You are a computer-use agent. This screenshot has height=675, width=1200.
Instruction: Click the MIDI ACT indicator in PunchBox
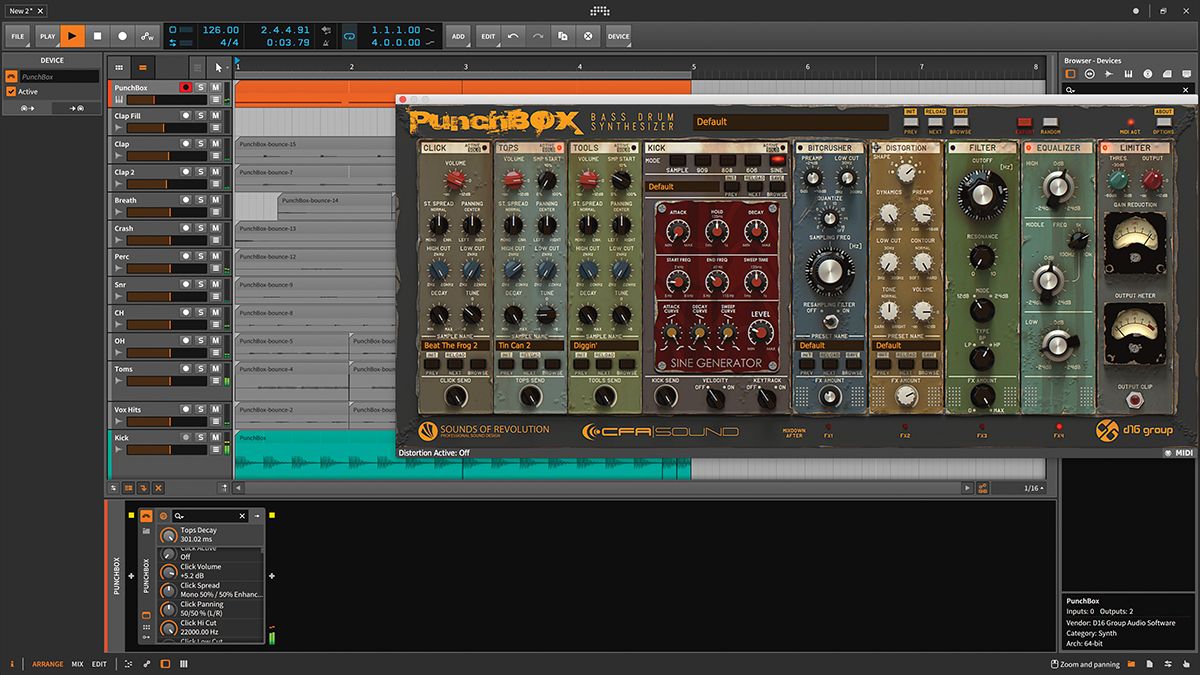coord(1129,122)
